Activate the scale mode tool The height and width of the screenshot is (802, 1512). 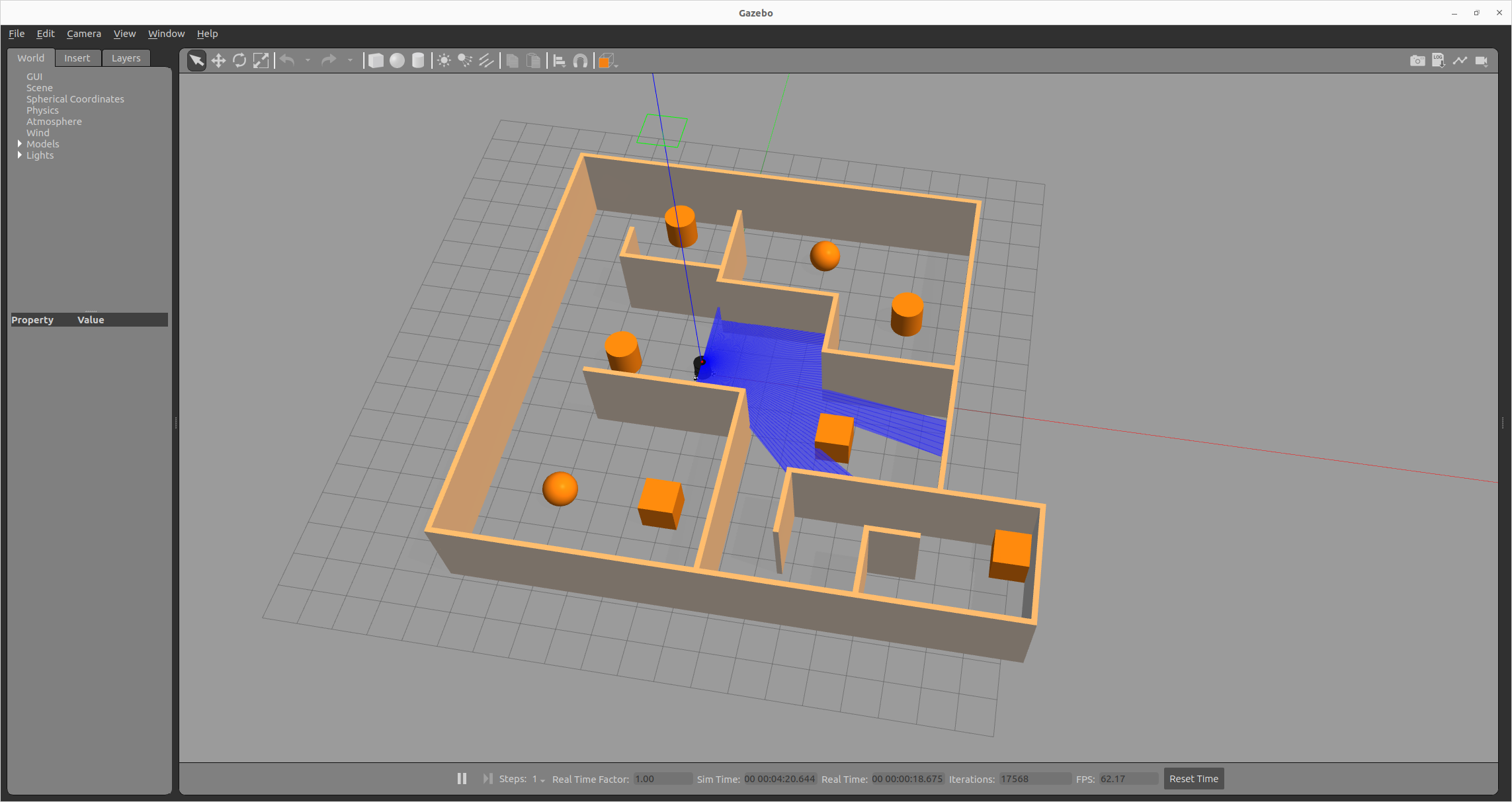[x=261, y=61]
